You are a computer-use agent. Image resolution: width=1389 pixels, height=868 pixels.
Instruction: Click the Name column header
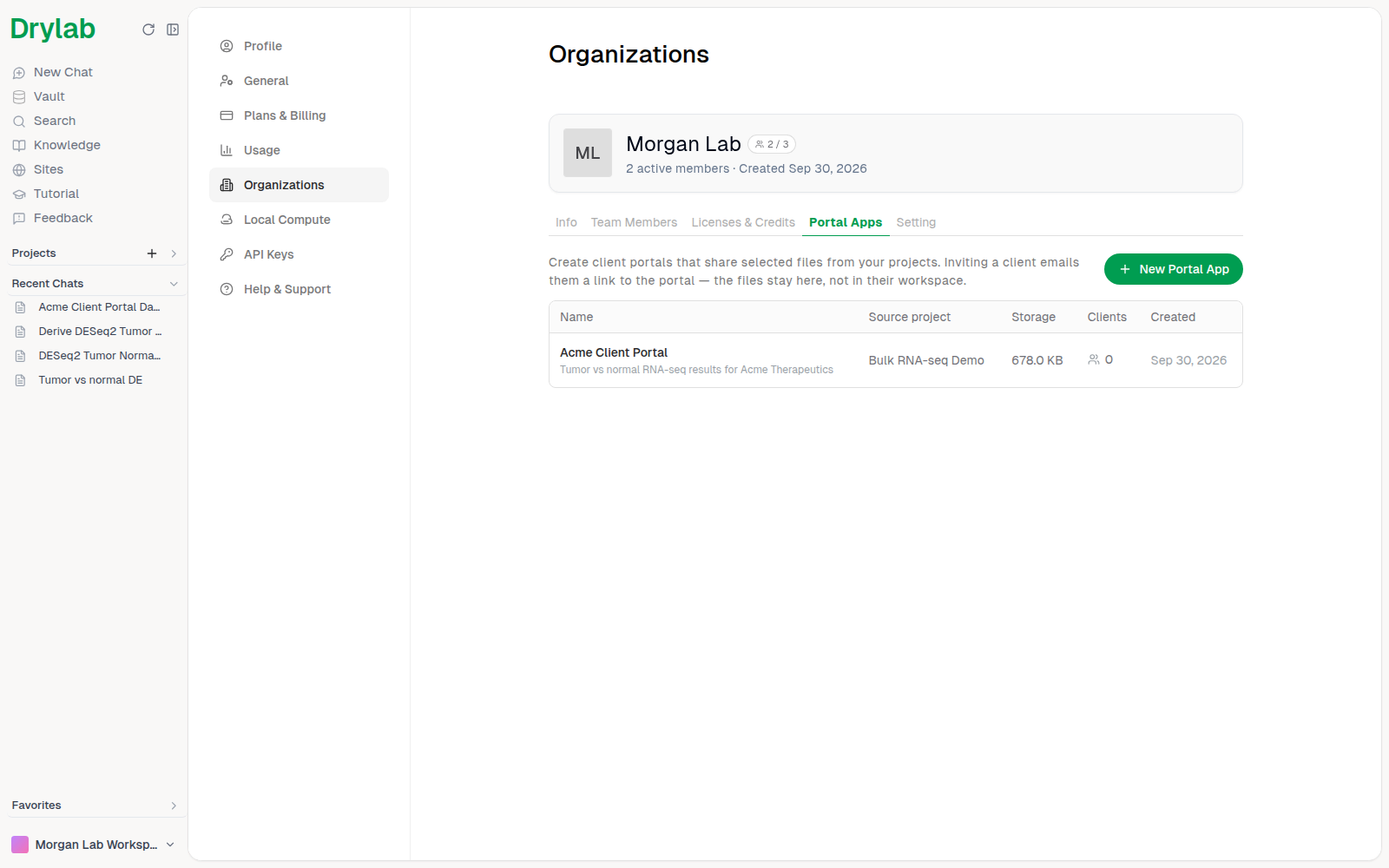576,317
